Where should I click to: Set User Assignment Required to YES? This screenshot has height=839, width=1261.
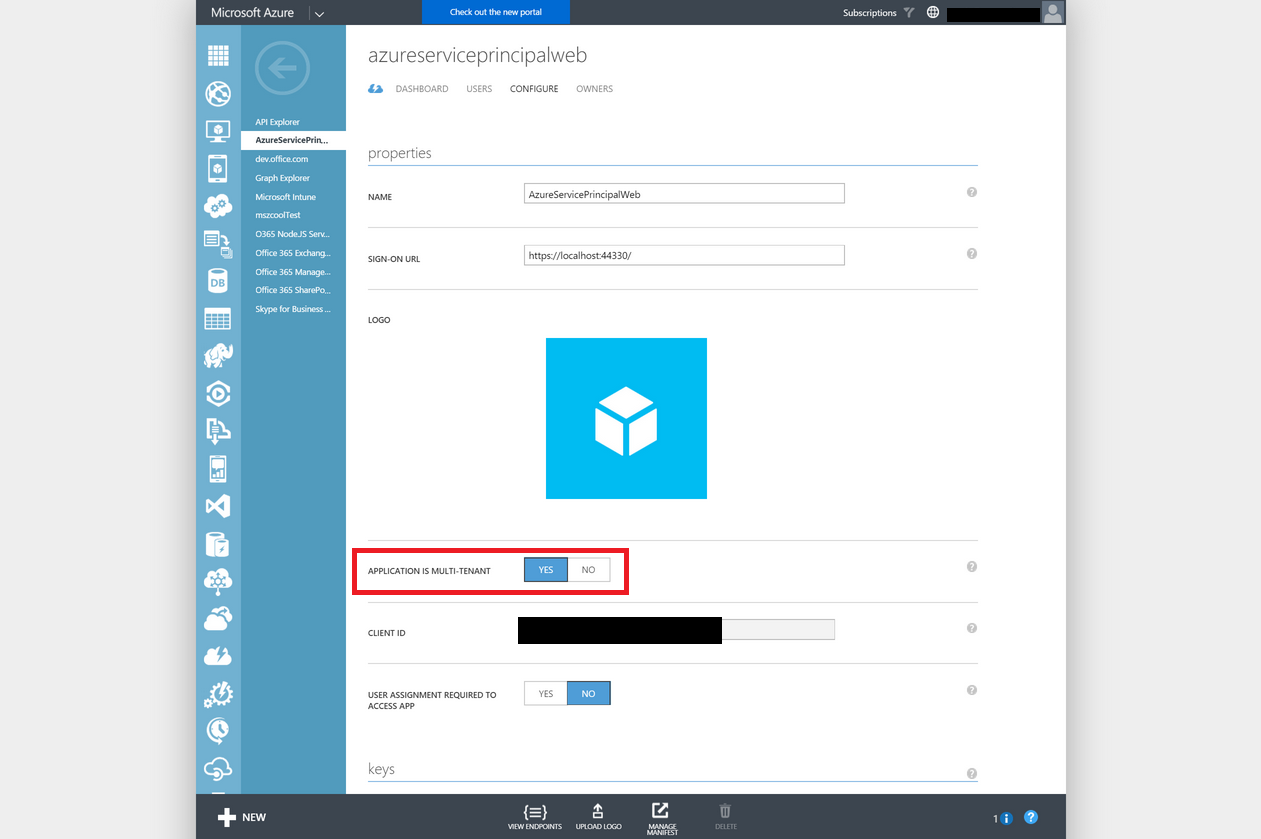coord(546,693)
